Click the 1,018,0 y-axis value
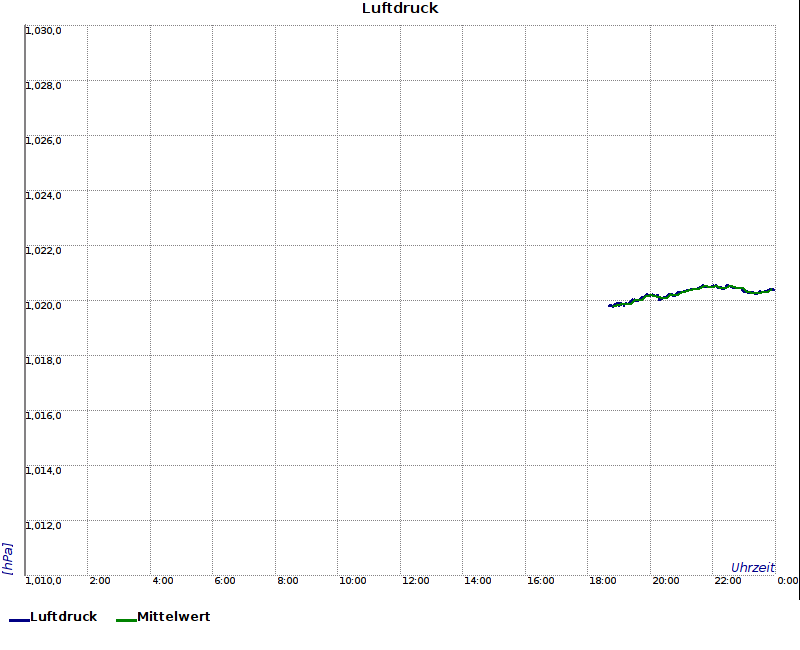Image resolution: width=800 pixels, height=650 pixels. (43, 361)
